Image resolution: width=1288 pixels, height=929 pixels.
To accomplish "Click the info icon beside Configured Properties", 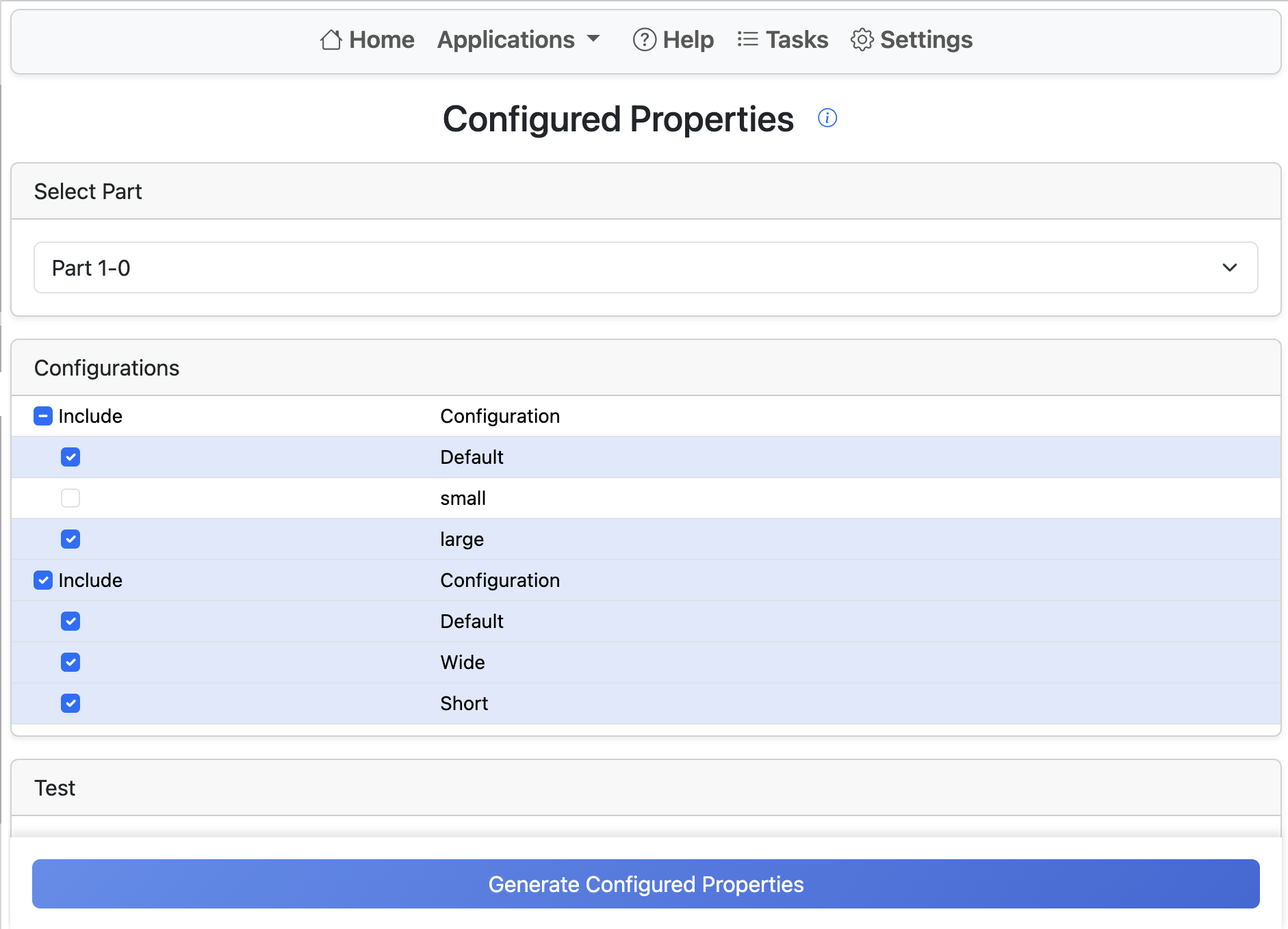I will point(827,118).
